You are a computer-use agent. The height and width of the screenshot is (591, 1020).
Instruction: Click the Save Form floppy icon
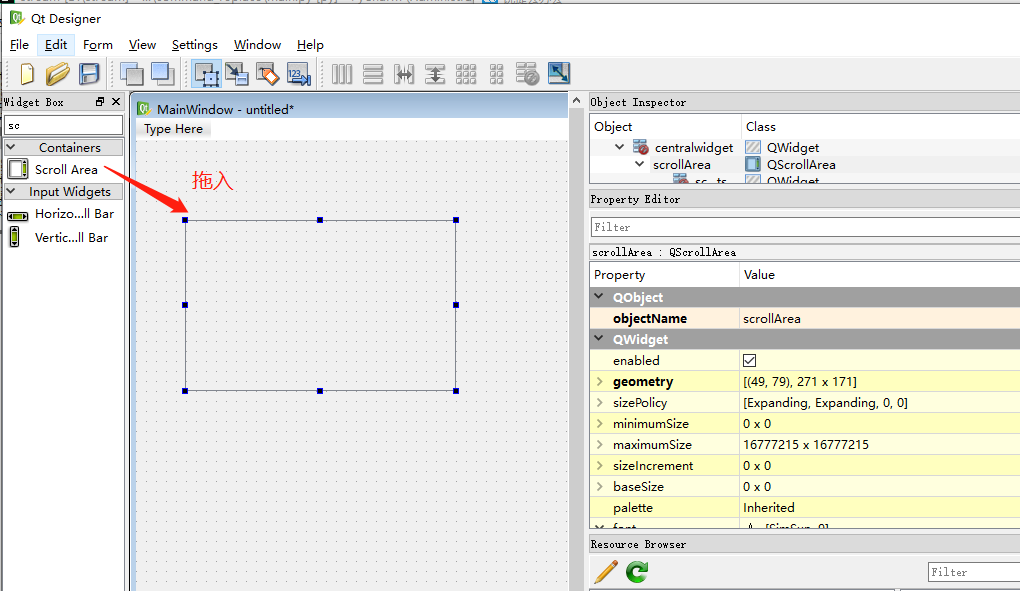[89, 74]
